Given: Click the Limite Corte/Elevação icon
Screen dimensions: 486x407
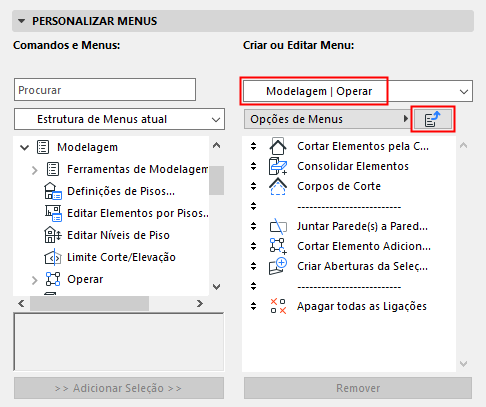Looking at the screenshot, I should coord(53,257).
